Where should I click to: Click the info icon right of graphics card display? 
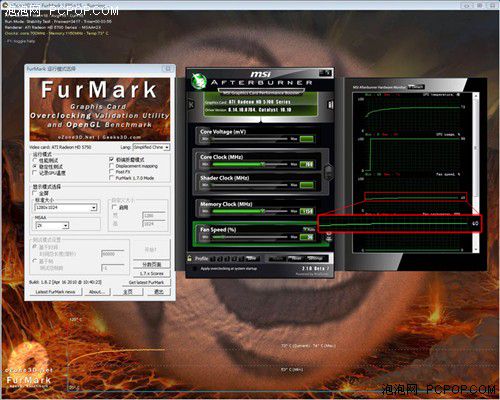[x=330, y=105]
